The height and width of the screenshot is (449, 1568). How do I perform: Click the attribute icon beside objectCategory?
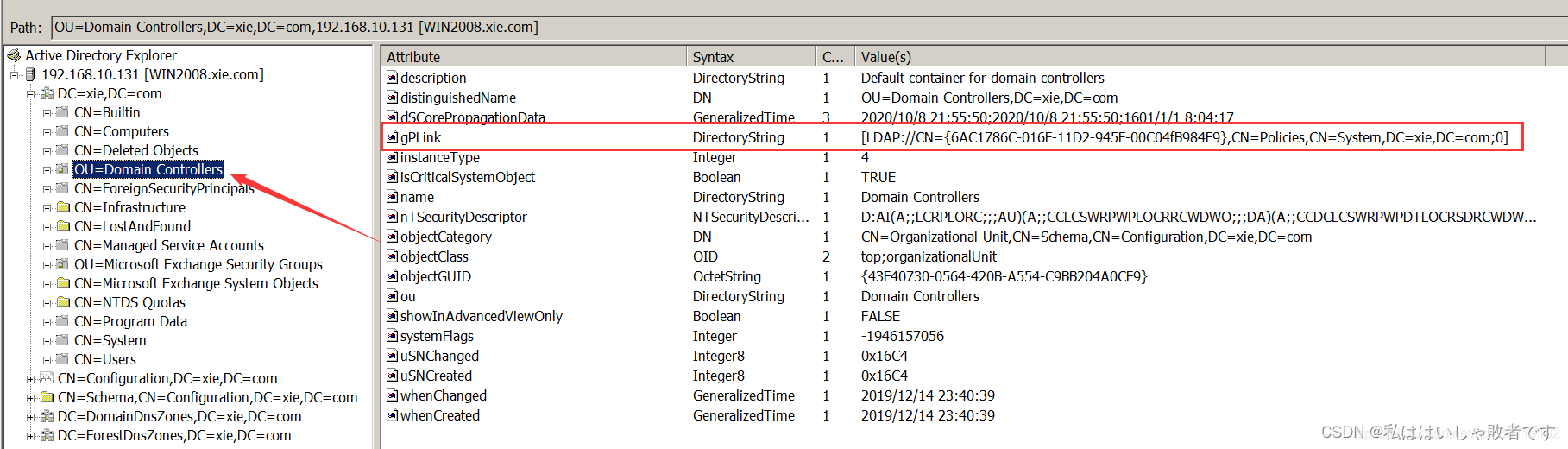(392, 237)
